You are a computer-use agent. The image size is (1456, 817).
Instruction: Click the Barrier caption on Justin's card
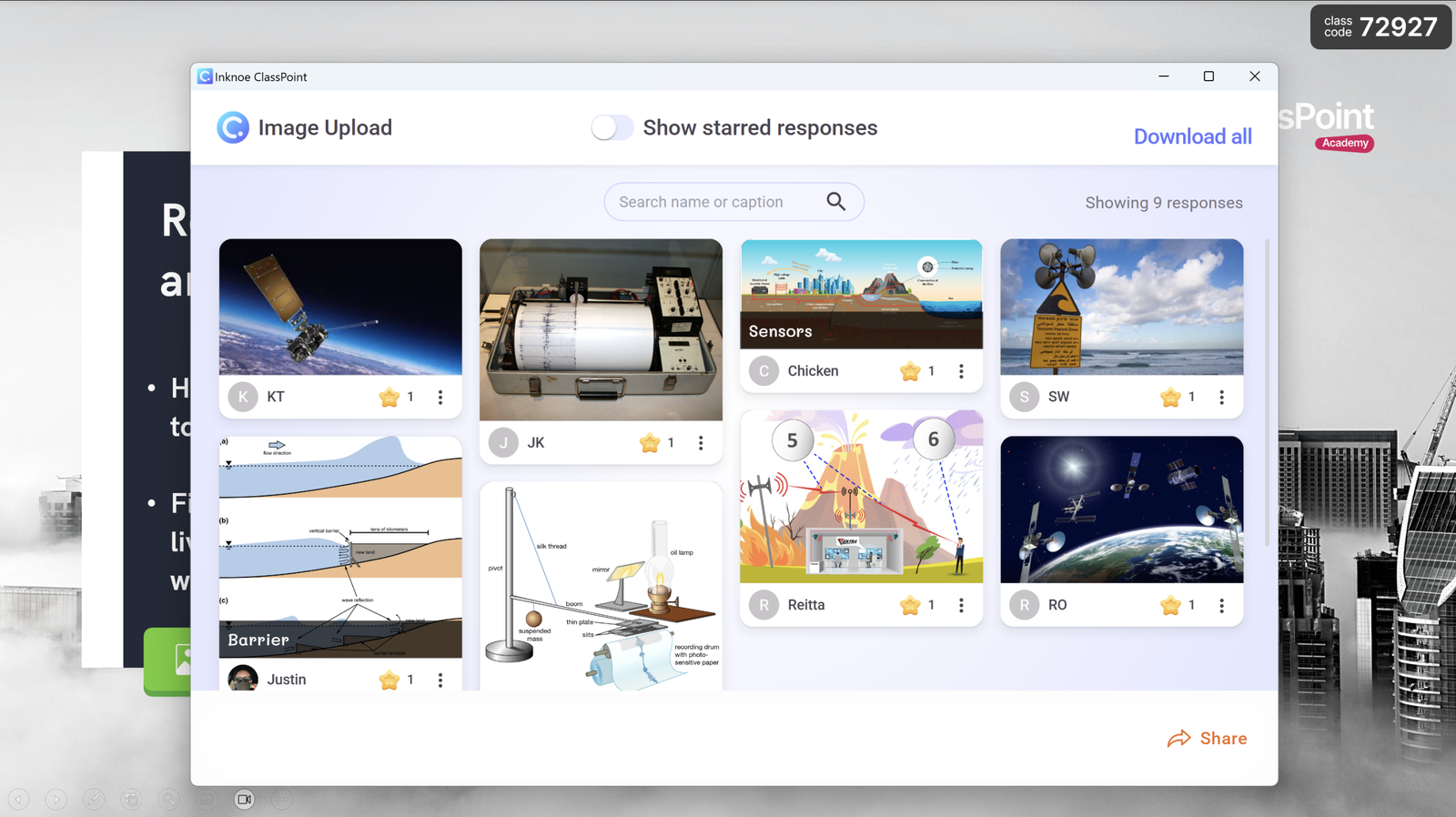[258, 640]
